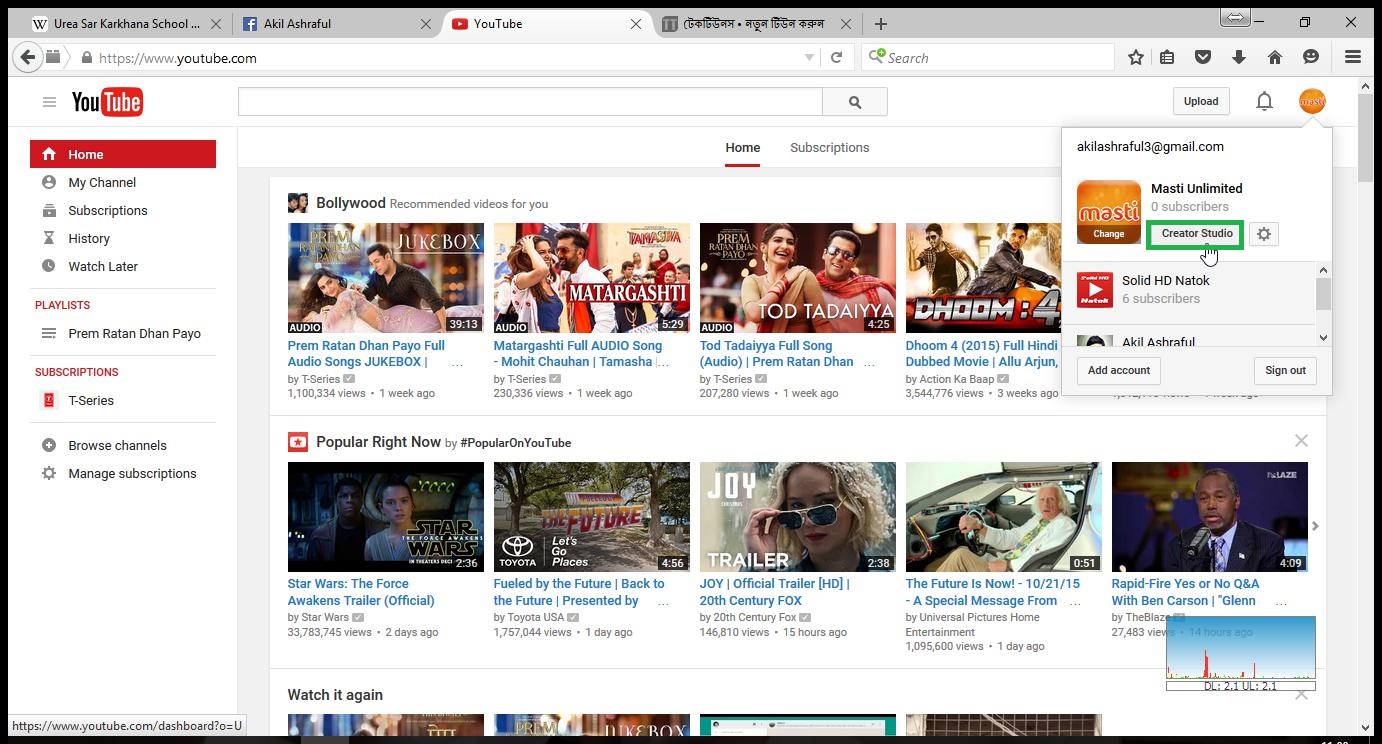Open Home in the left sidebar
This screenshot has width=1382, height=744.
pos(123,154)
